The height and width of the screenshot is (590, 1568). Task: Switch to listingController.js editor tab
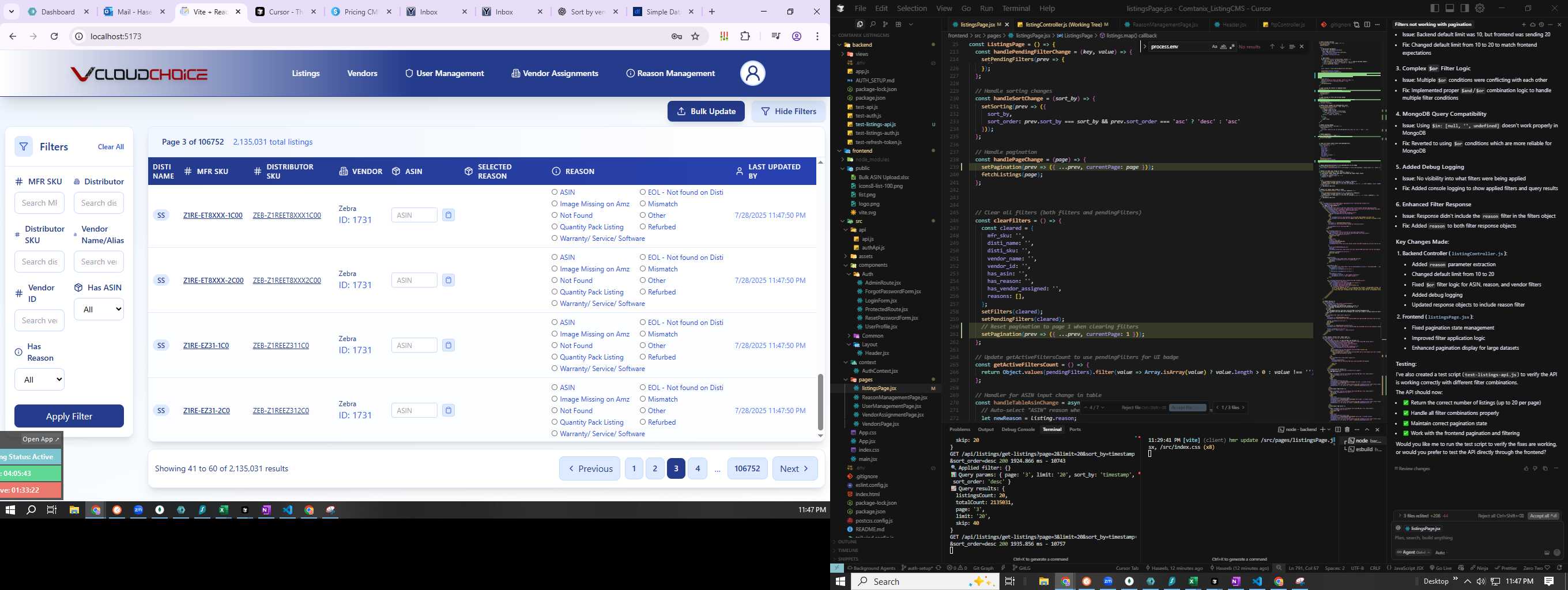point(1062,25)
